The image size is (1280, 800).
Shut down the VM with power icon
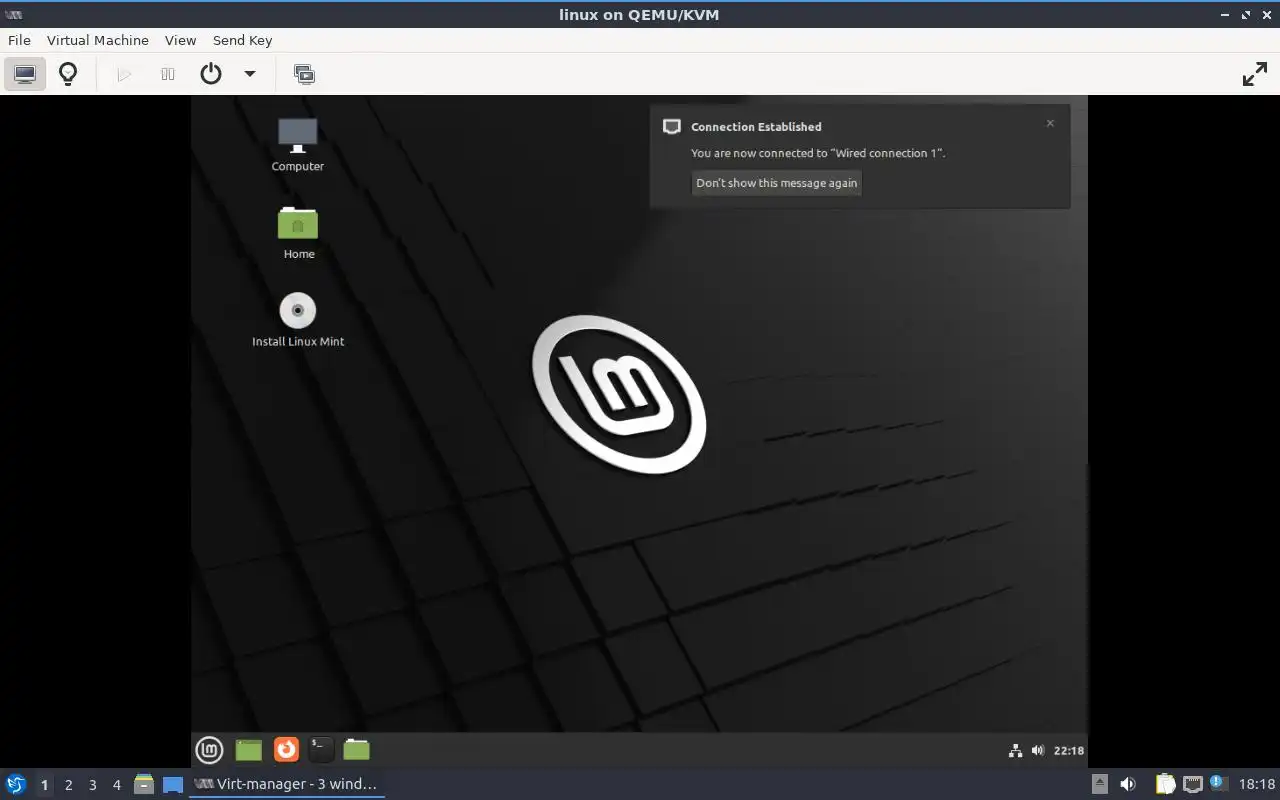tap(211, 74)
